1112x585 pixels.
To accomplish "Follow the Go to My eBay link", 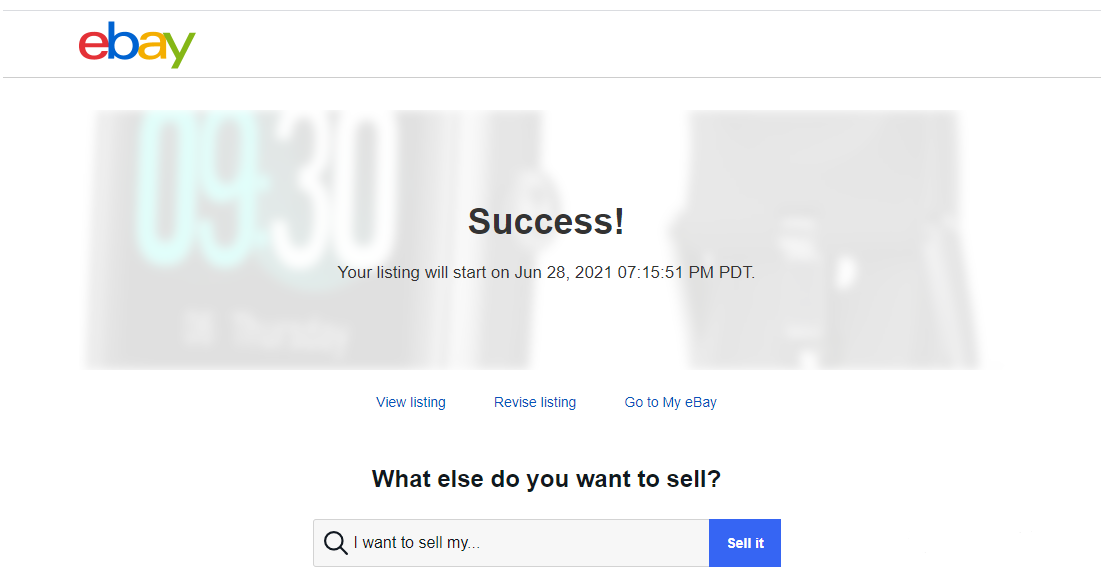I will [671, 402].
